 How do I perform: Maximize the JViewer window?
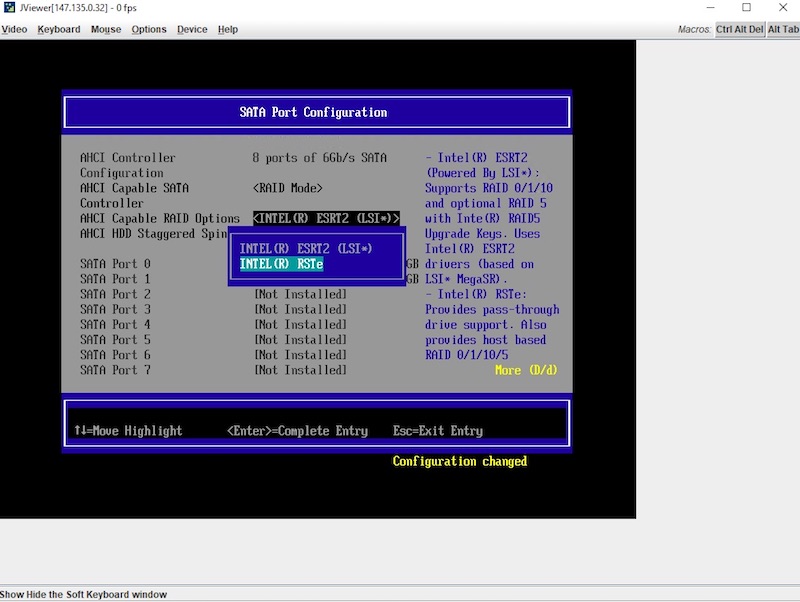pyautogui.click(x=746, y=8)
